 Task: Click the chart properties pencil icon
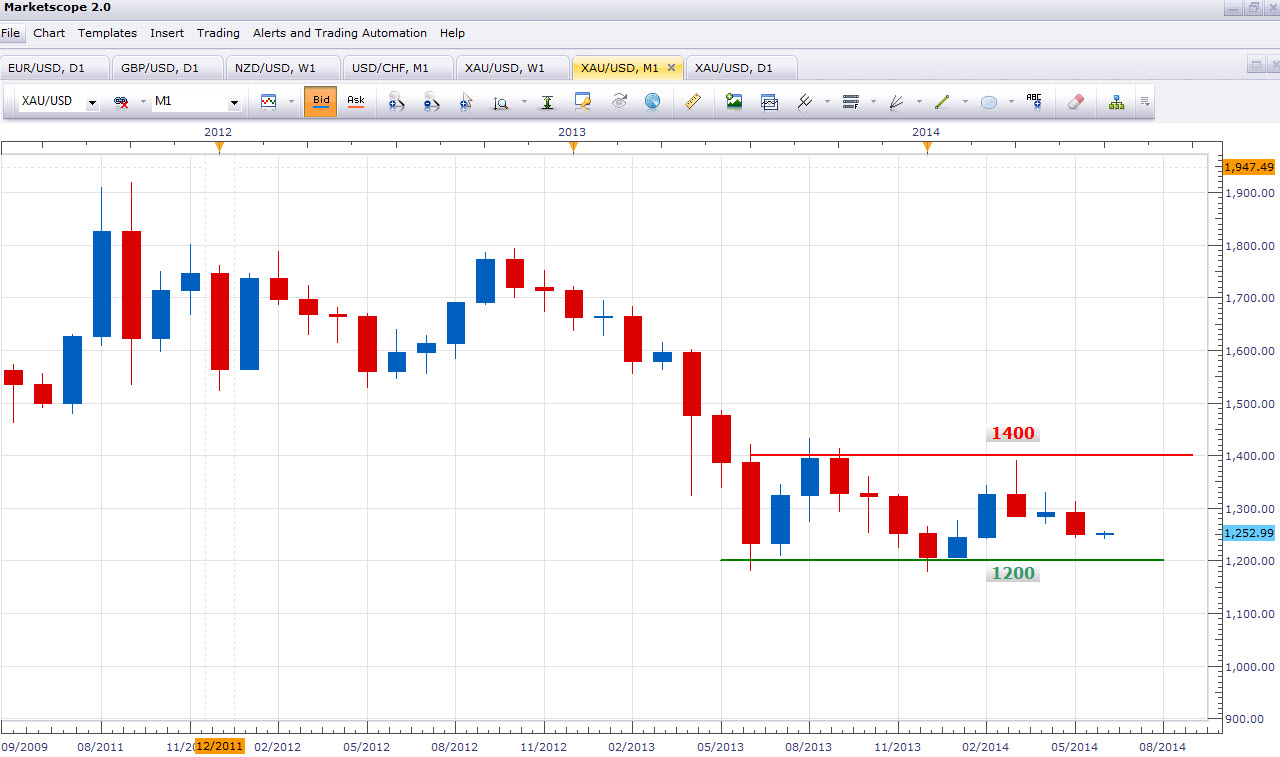(x=583, y=102)
